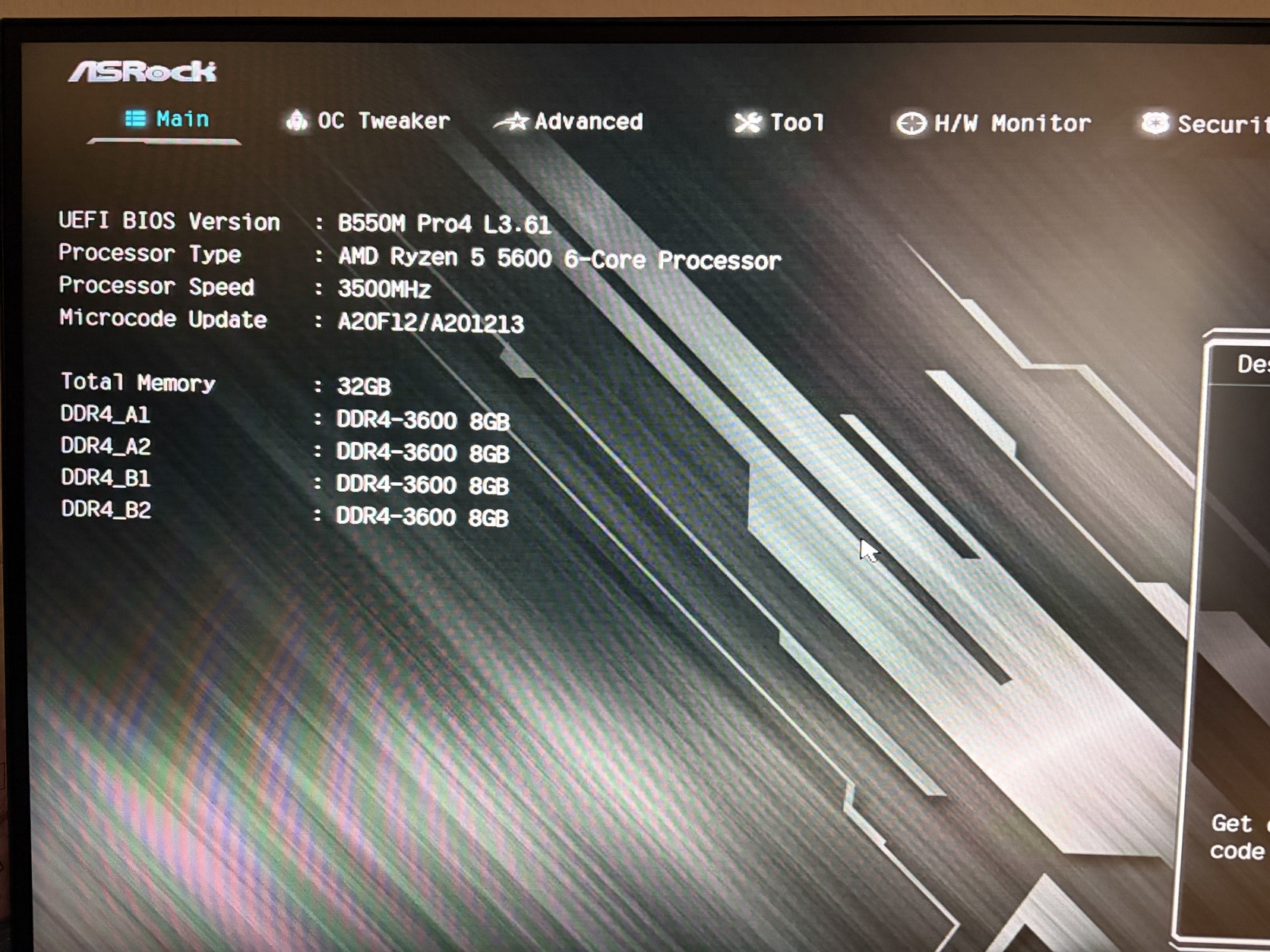Click the AMD Ryzen 5 5600 value

(559, 259)
